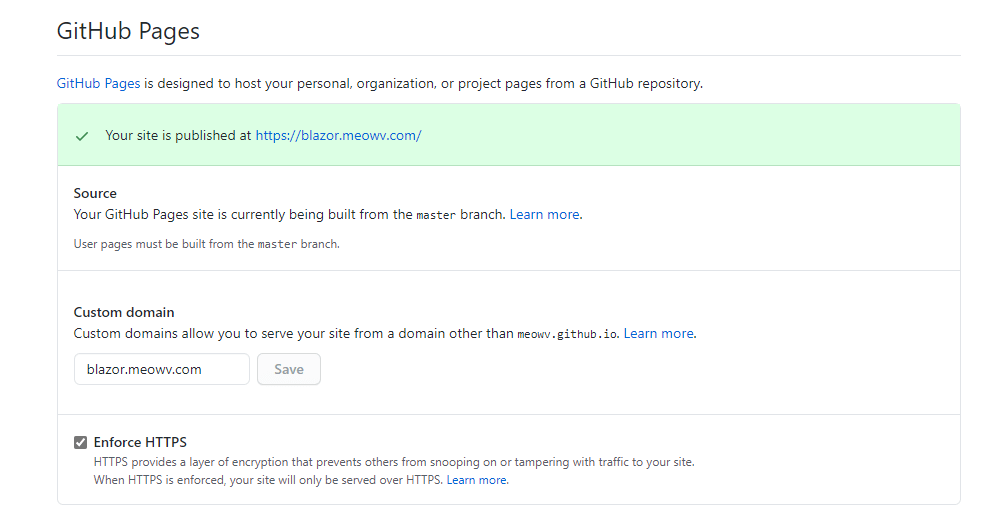Click master in the currently-being-built sentence
This screenshot has height=529, width=1005.
coord(436,215)
